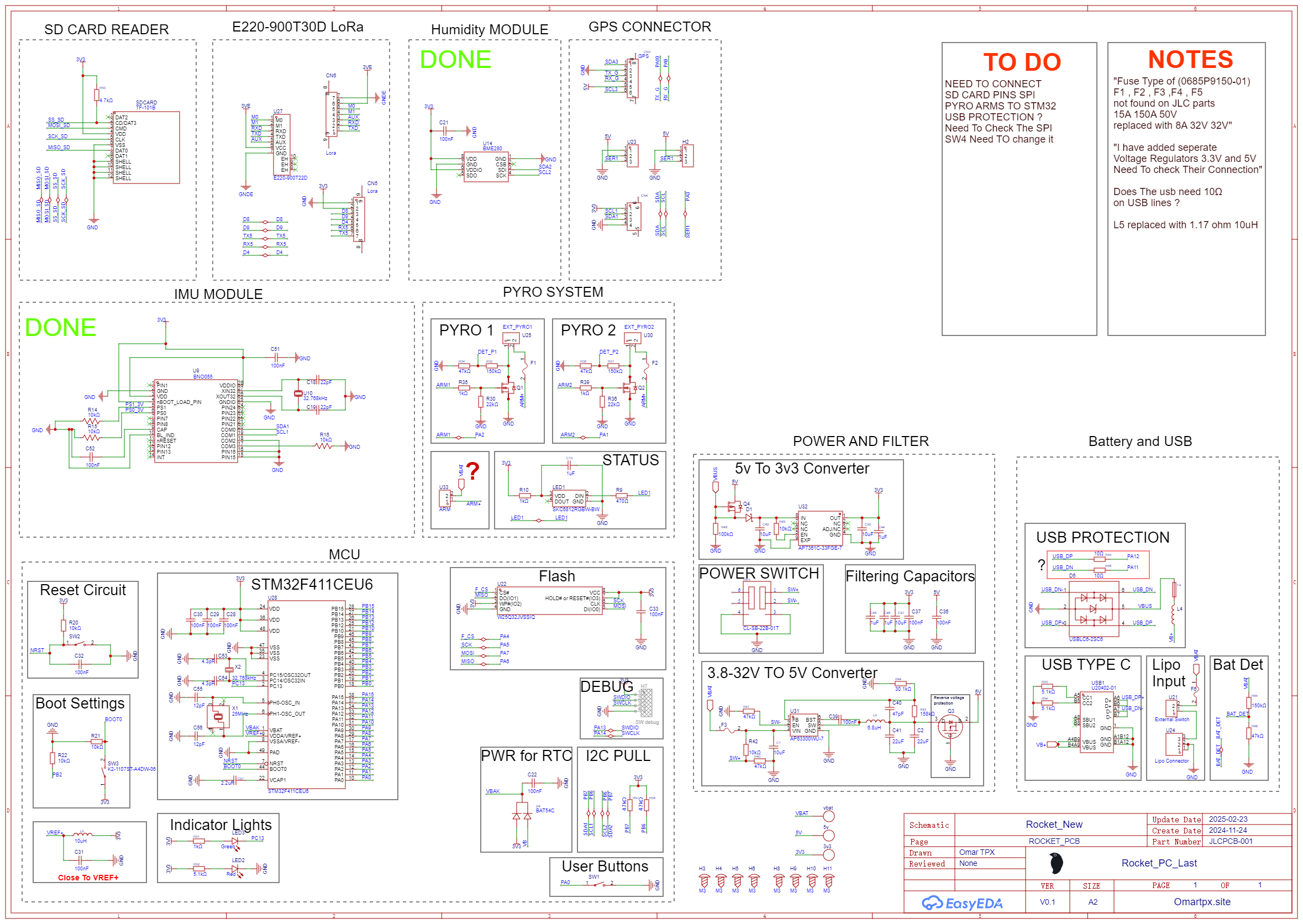
Task: Click the 'Rocket_New' schematic name field
Action: [x=1054, y=825]
